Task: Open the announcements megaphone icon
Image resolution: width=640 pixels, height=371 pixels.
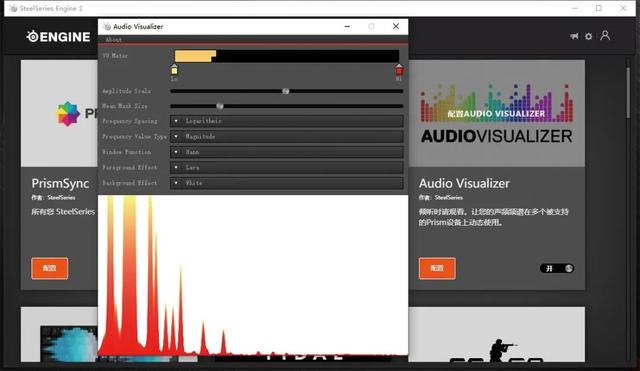Action: tap(574, 36)
